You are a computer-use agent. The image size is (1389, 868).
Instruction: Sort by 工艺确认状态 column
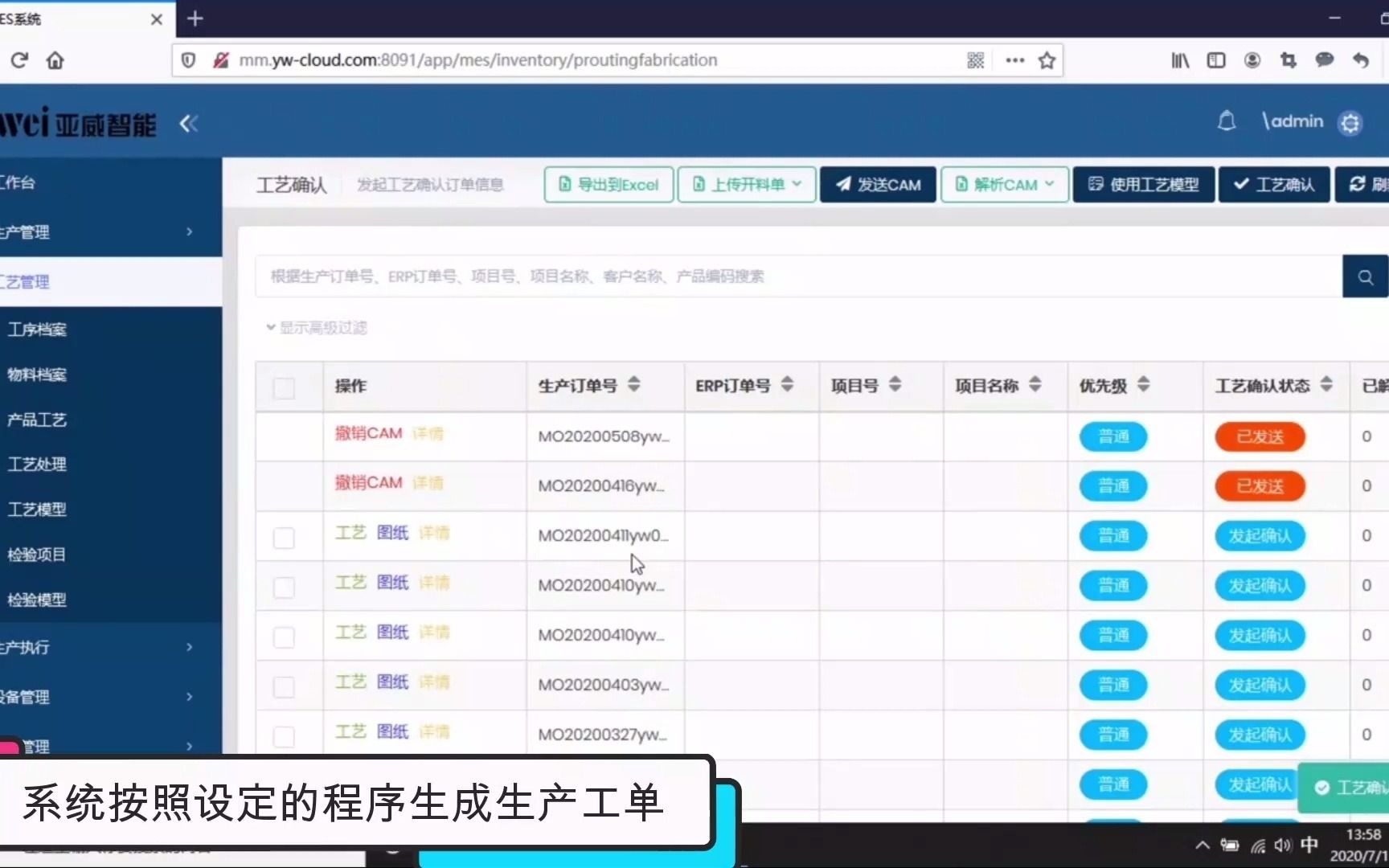point(1326,384)
